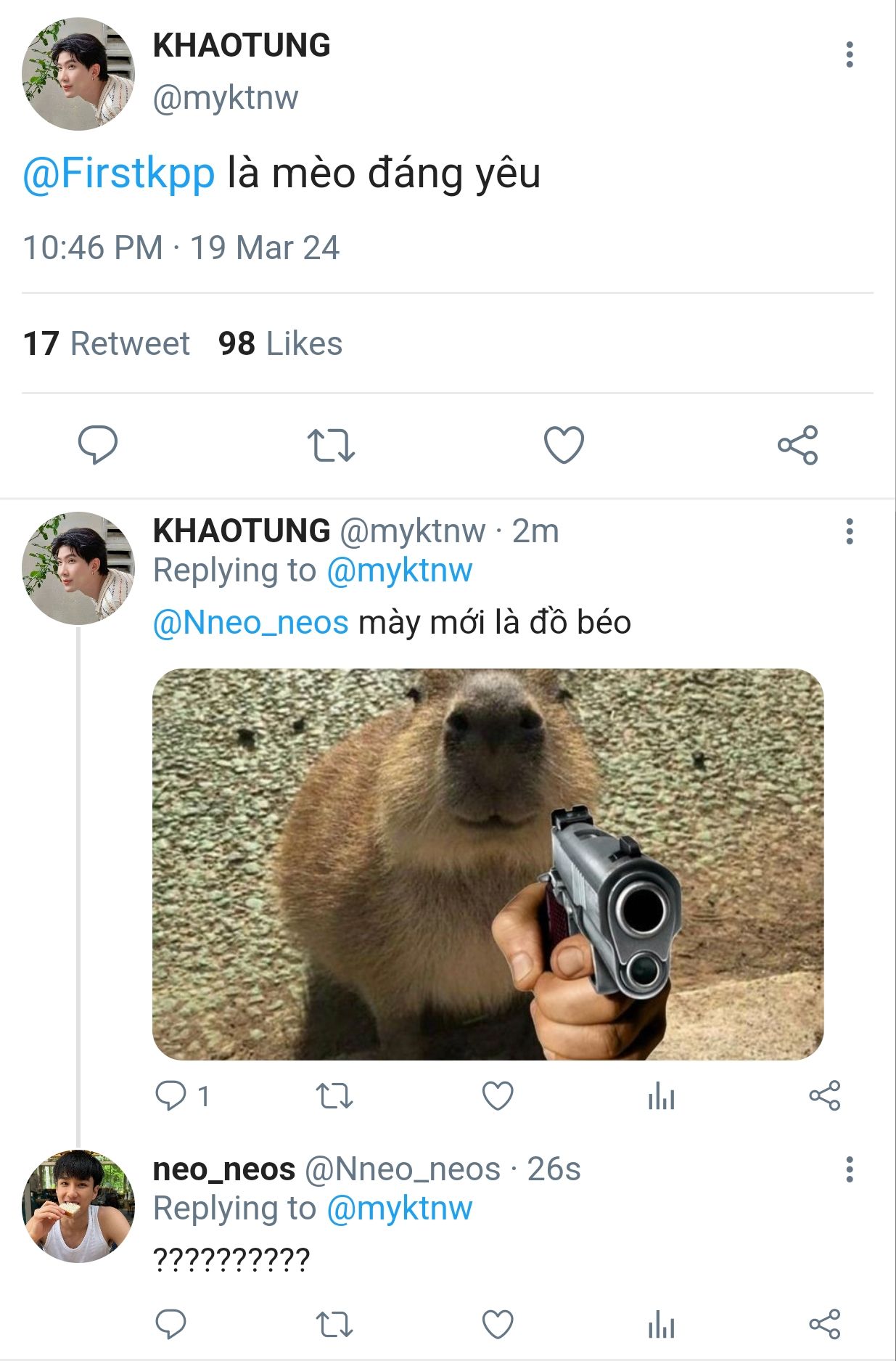
Task: Retweet neo_neos's reply
Action: (x=334, y=1325)
